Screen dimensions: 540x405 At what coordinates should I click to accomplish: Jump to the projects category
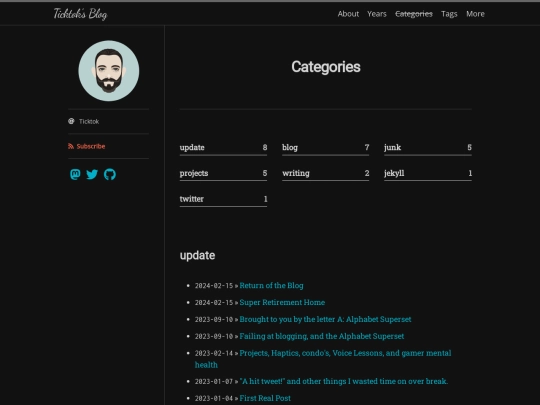[x=223, y=173]
